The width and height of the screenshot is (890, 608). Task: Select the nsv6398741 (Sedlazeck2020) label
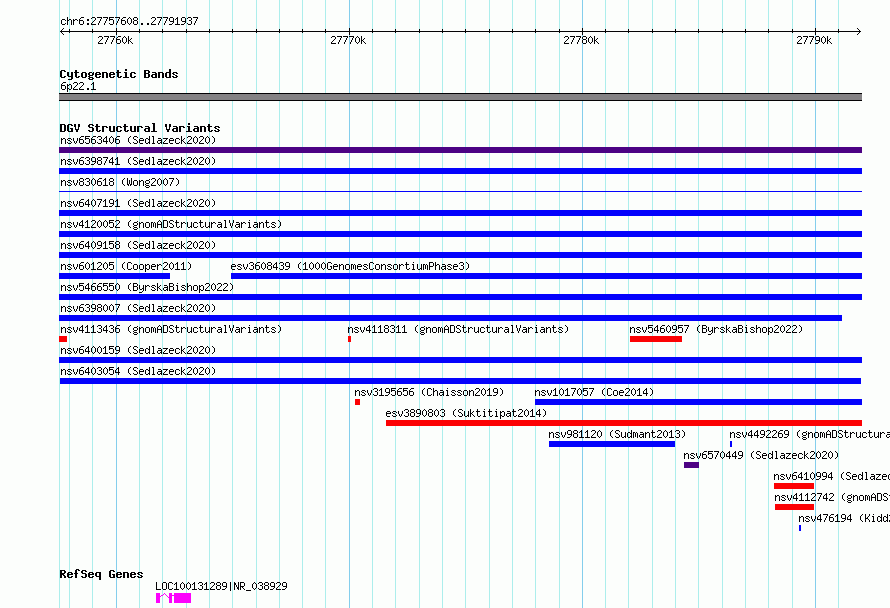(138, 161)
